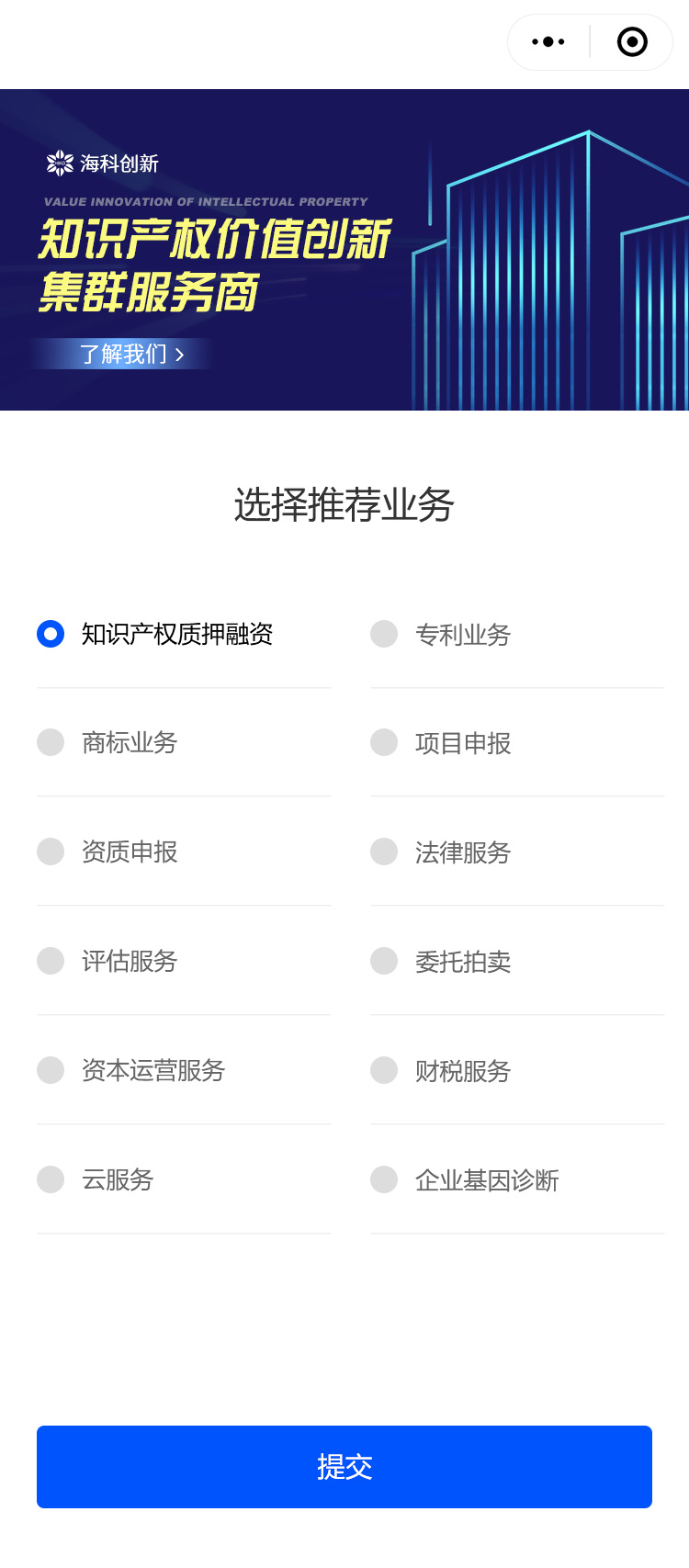Click the 知识产权价值创新 banner headline
Viewport: 689px width, 1568px height.
(x=215, y=240)
